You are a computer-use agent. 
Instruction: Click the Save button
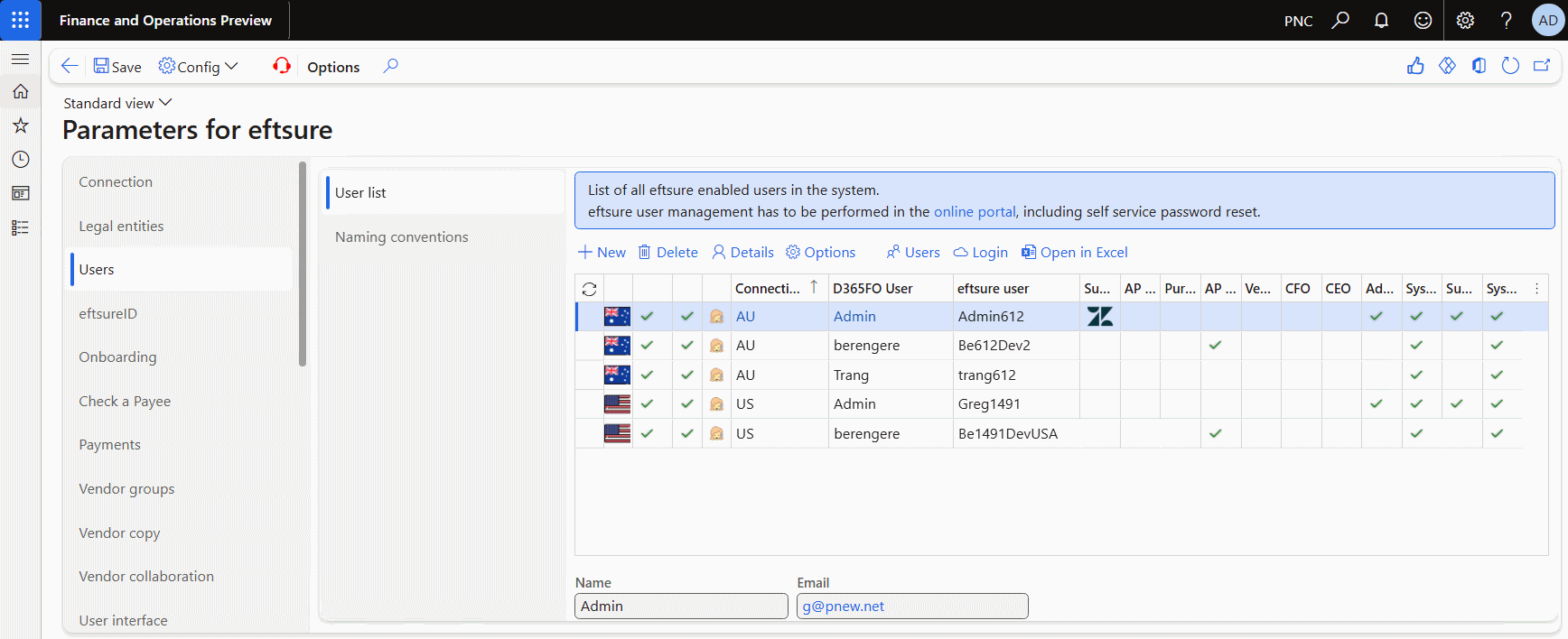coord(117,66)
